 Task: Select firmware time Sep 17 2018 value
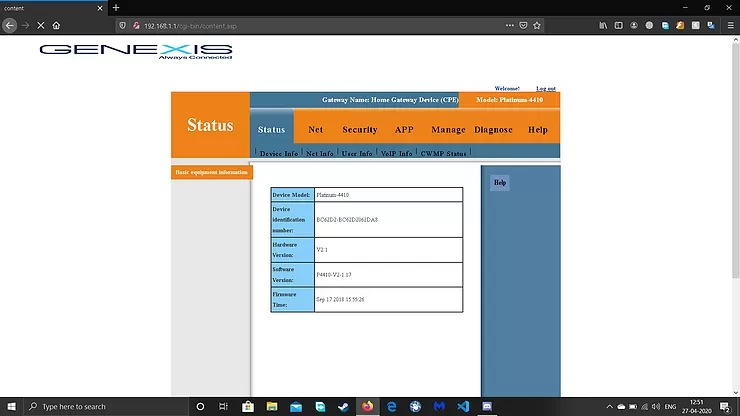[x=340, y=299]
